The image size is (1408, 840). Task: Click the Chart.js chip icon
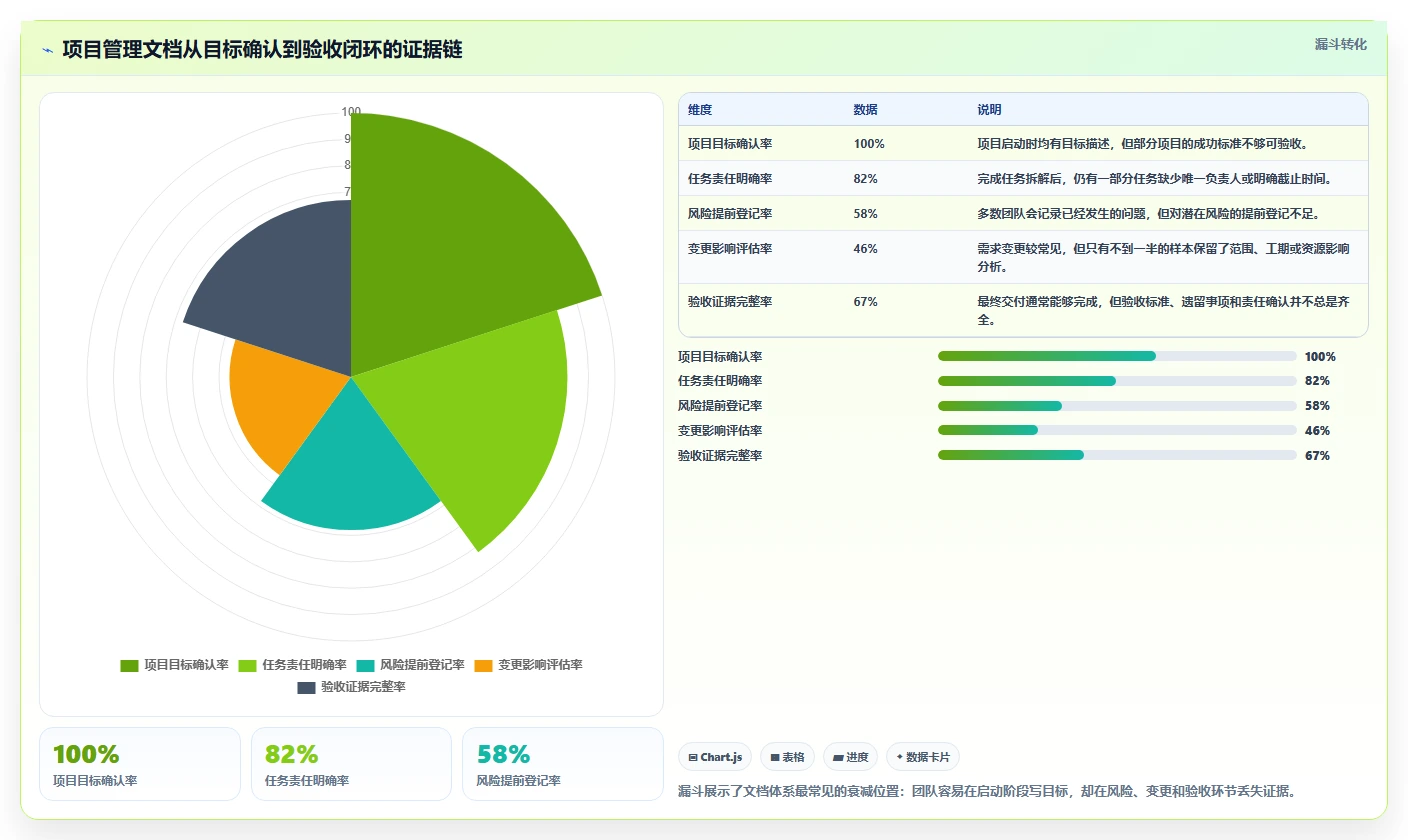[692, 758]
